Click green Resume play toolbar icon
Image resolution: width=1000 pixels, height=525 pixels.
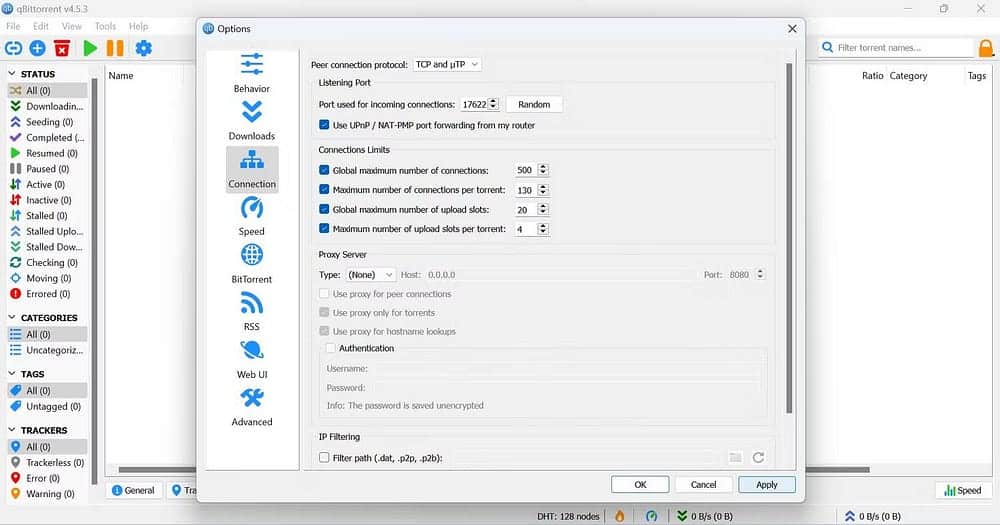90,48
